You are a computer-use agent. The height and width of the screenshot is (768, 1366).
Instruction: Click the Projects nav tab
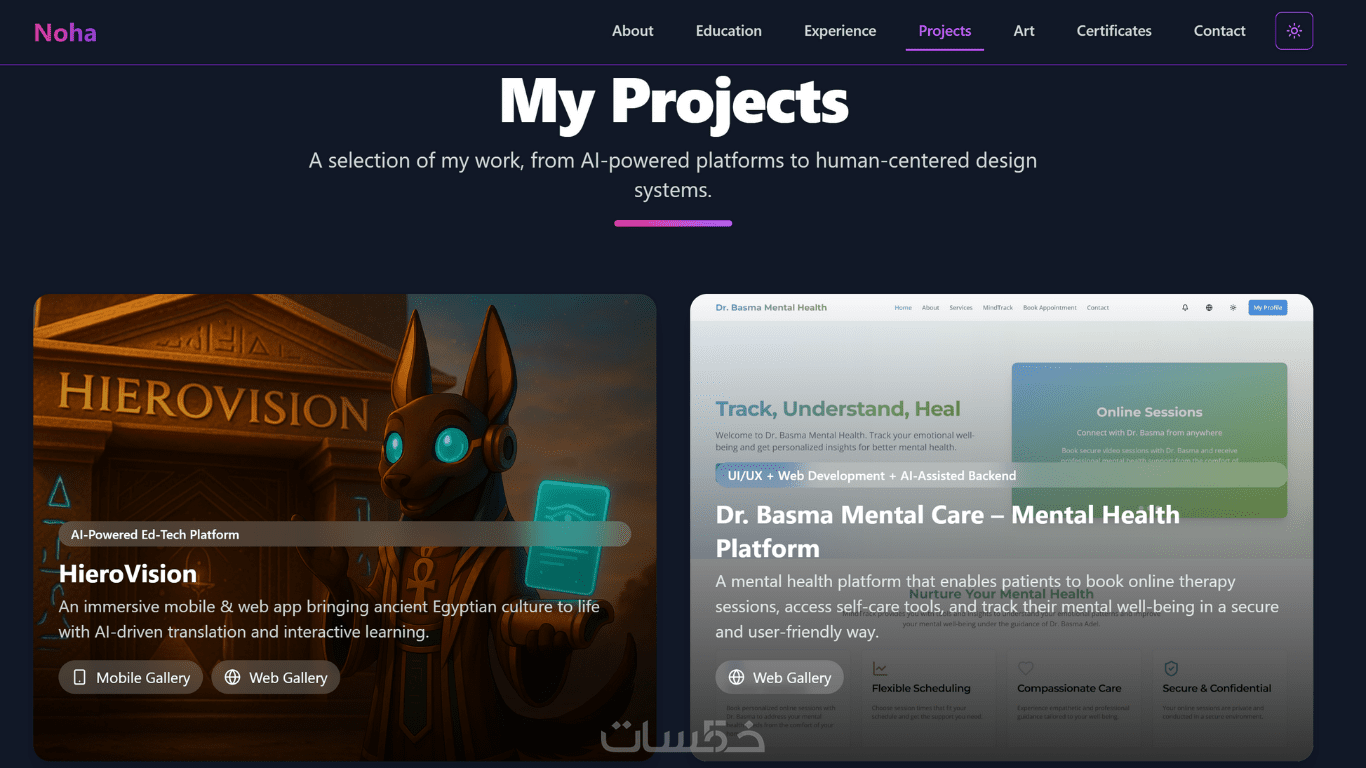(945, 31)
